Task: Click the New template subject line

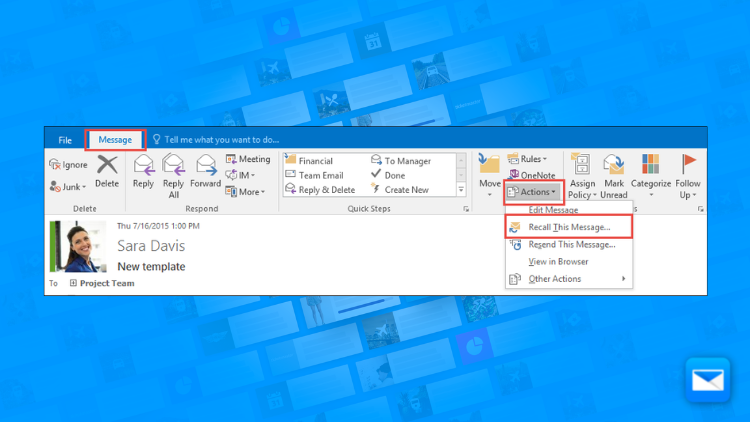Action: tap(151, 267)
